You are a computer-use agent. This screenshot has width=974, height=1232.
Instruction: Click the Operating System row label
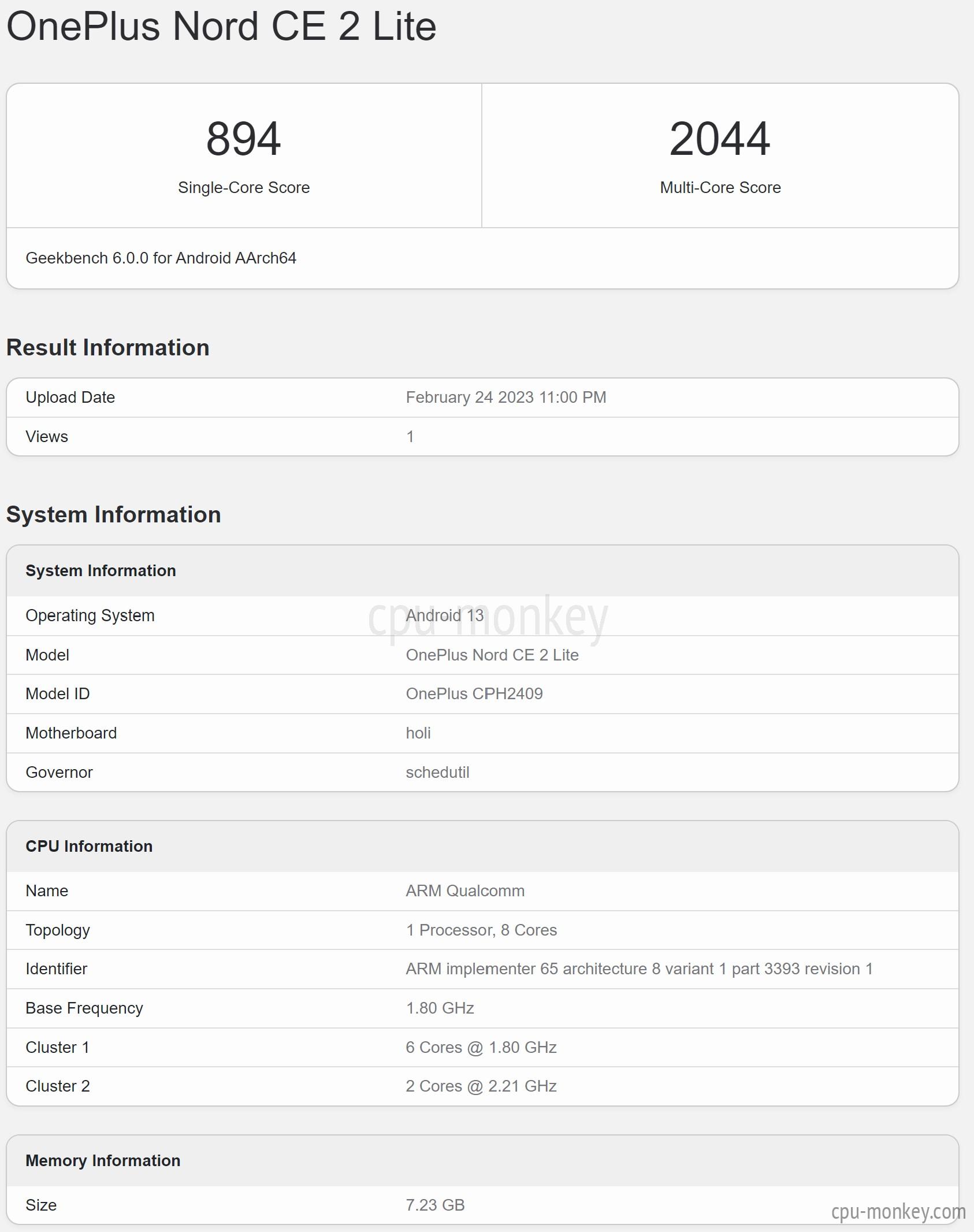(90, 616)
